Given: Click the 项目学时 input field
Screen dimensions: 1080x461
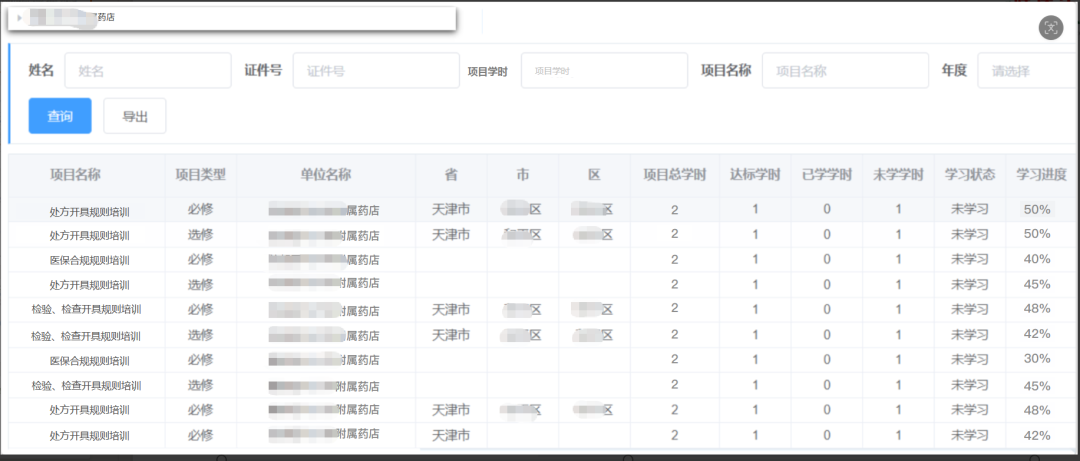Looking at the screenshot, I should pyautogui.click(x=604, y=70).
